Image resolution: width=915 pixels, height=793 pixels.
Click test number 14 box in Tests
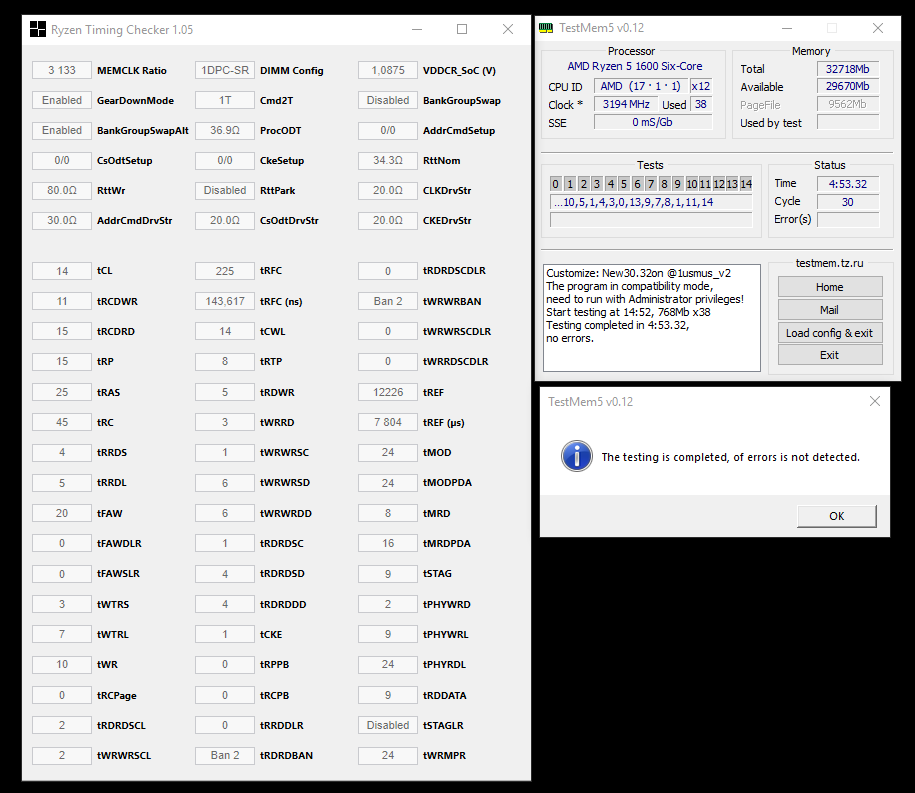click(x=746, y=184)
